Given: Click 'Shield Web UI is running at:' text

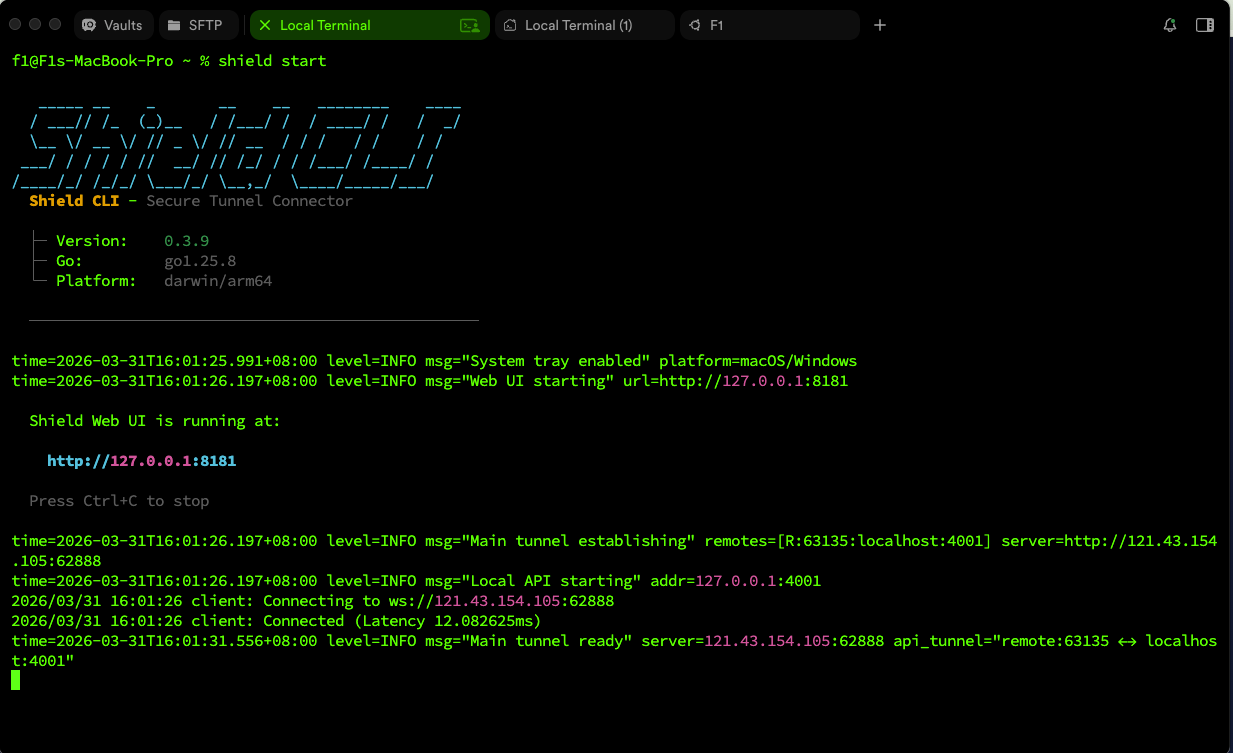Looking at the screenshot, I should coord(155,421).
